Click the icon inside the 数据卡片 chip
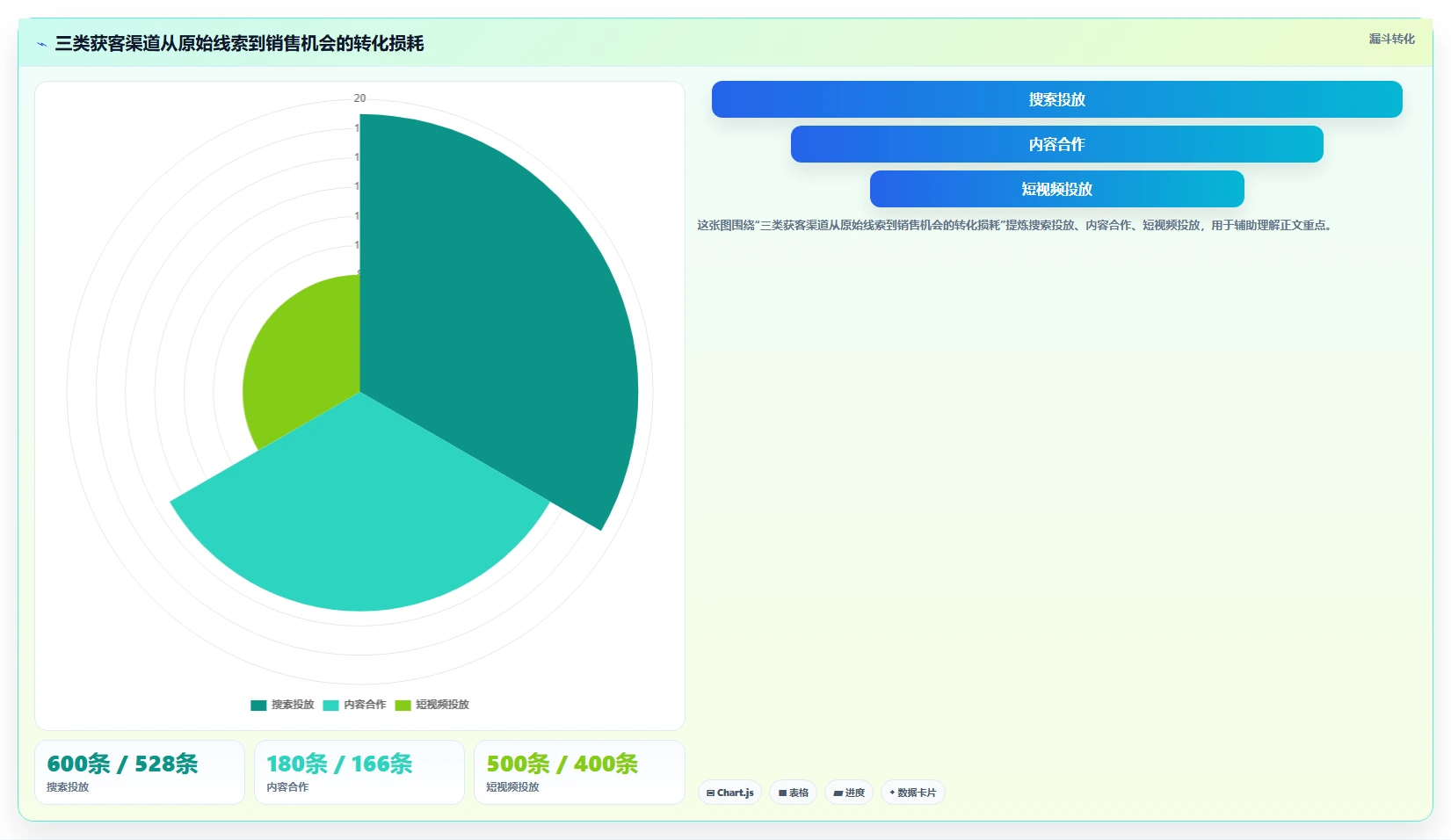This screenshot has height=840, width=1451. click(x=892, y=793)
